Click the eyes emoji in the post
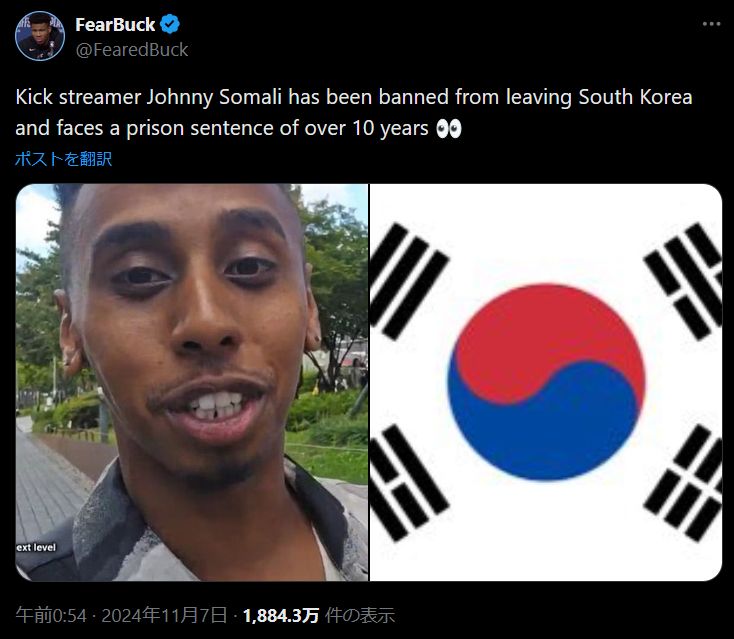Viewport: 734px width, 639px height. pos(448,129)
